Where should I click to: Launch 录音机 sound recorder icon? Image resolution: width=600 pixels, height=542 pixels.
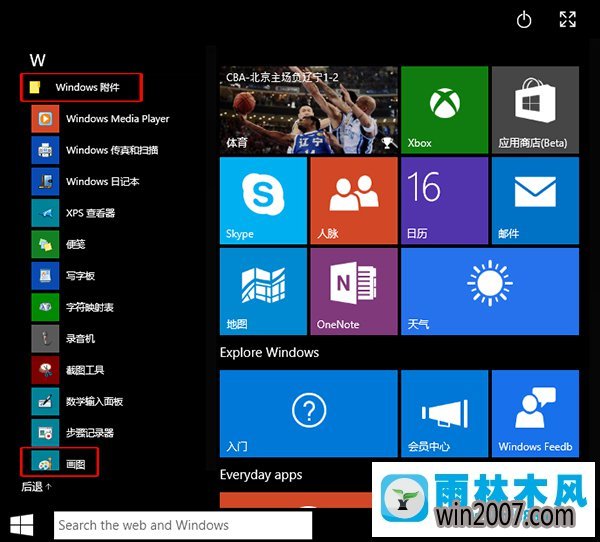point(45,339)
